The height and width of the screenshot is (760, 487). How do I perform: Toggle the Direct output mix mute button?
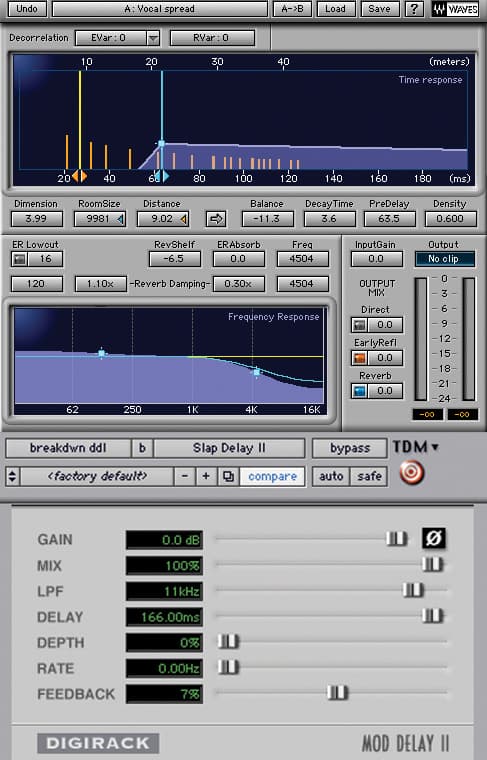point(359,325)
